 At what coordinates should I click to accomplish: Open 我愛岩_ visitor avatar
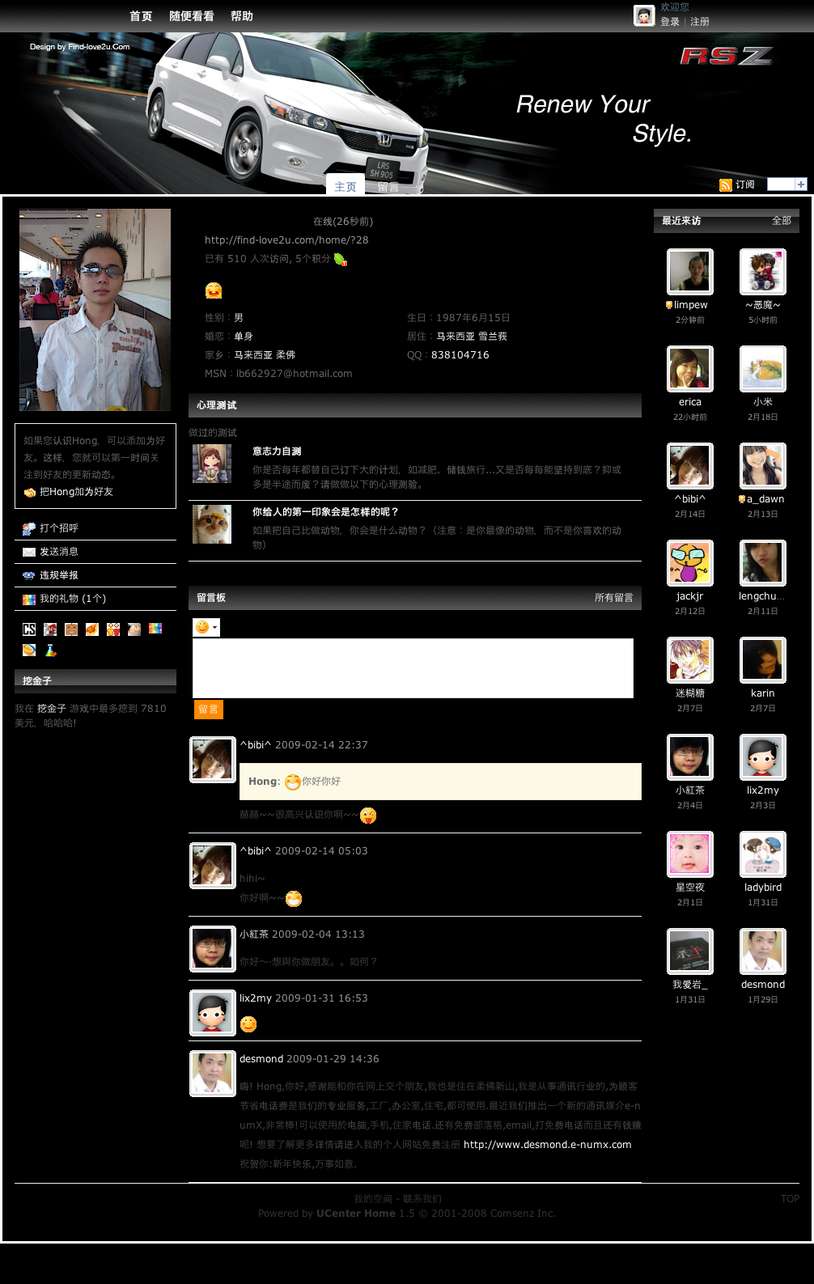690,951
